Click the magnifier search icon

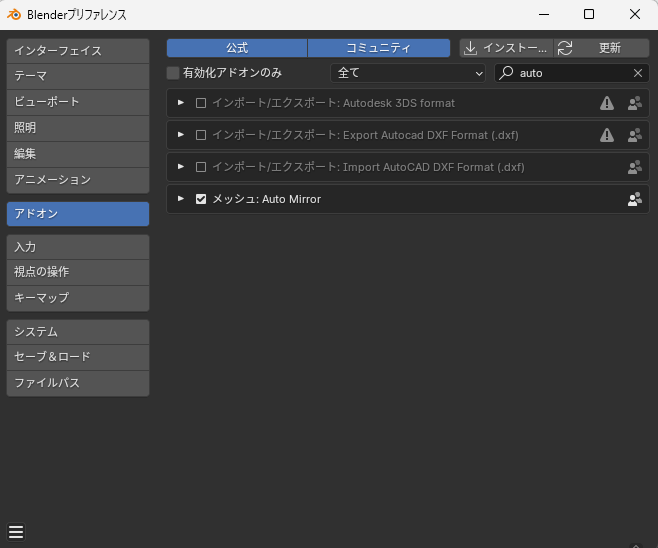pyautogui.click(x=506, y=73)
